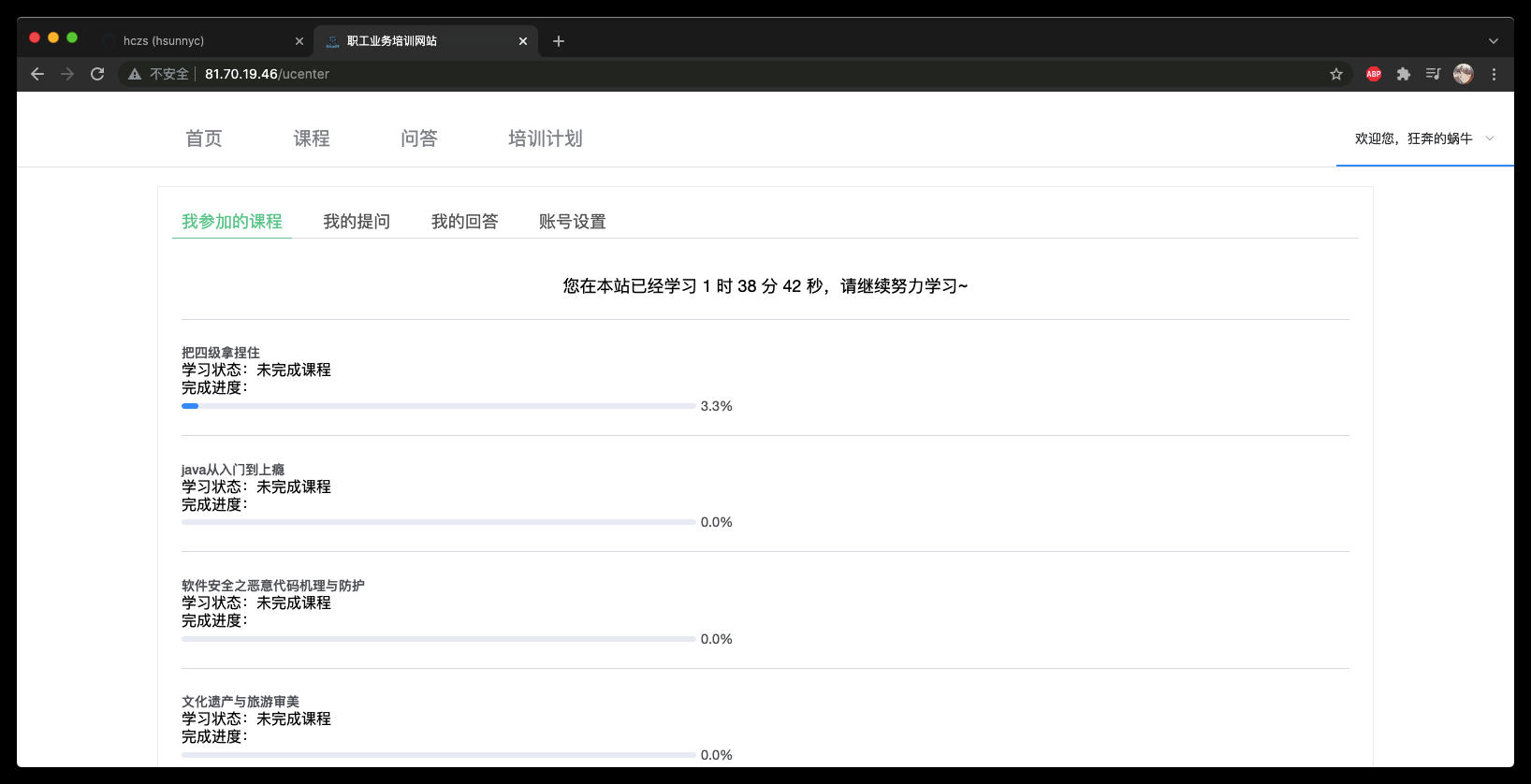Click the browser back arrow
This screenshot has width=1531, height=784.
tap(37, 74)
